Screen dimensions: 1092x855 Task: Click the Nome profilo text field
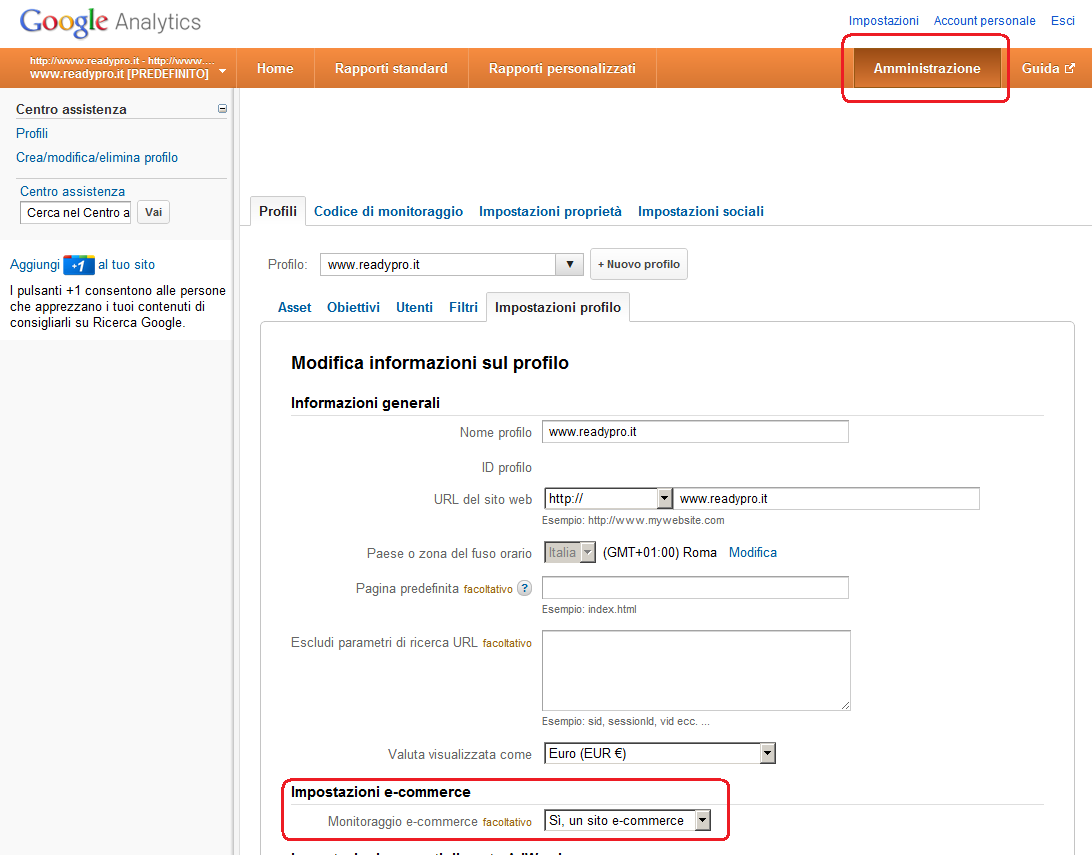[x=695, y=432]
